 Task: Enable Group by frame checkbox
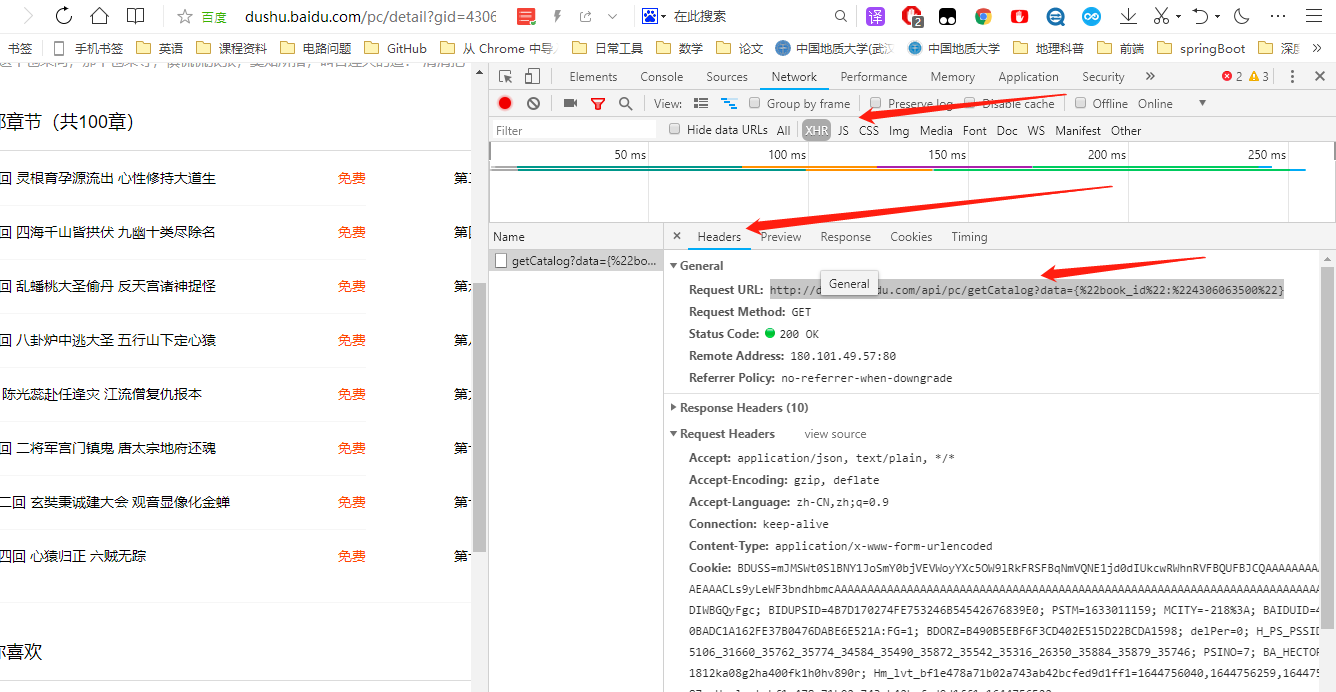tap(755, 103)
